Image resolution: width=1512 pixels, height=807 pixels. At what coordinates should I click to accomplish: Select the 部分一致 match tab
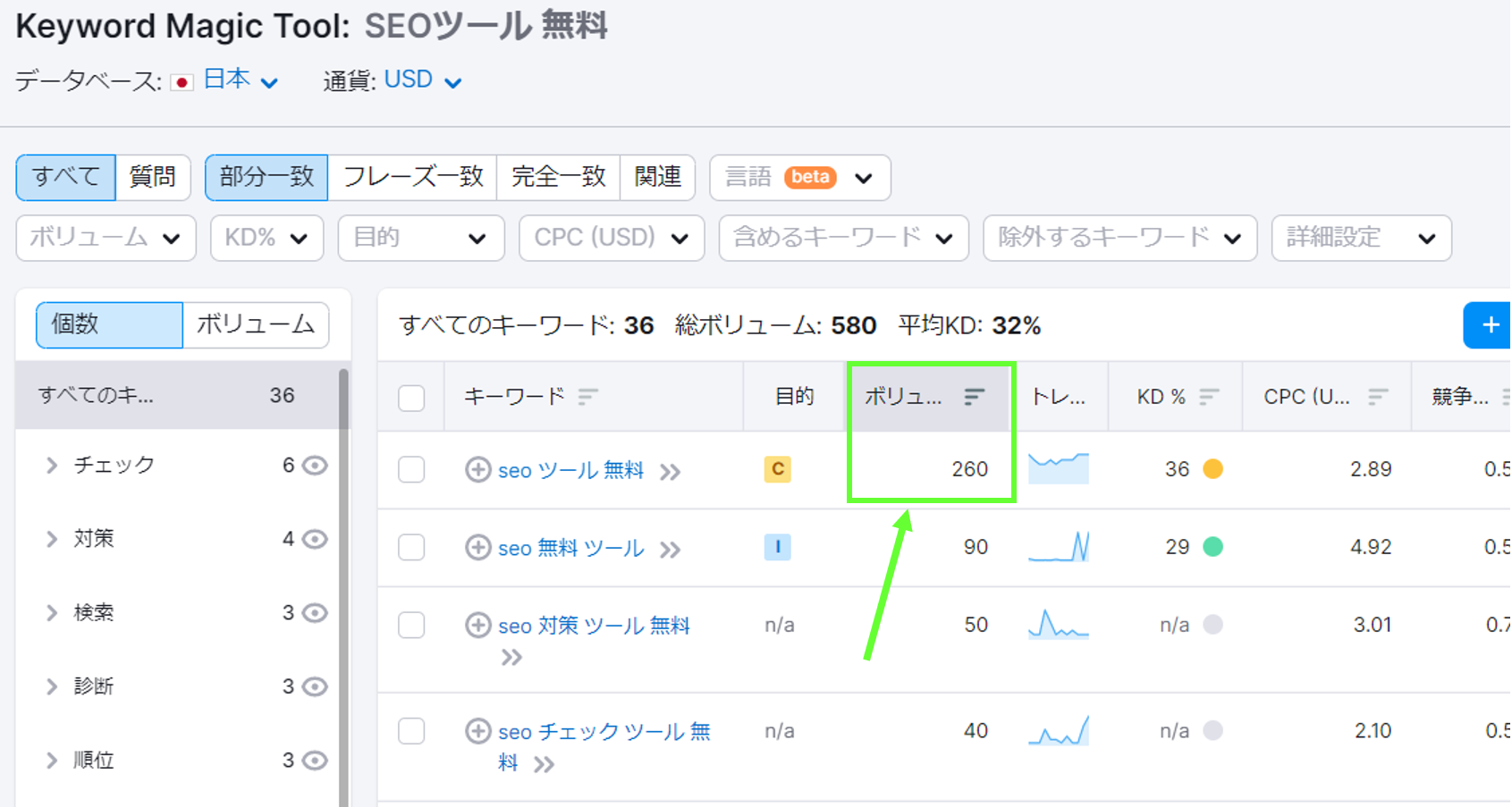tap(266, 178)
